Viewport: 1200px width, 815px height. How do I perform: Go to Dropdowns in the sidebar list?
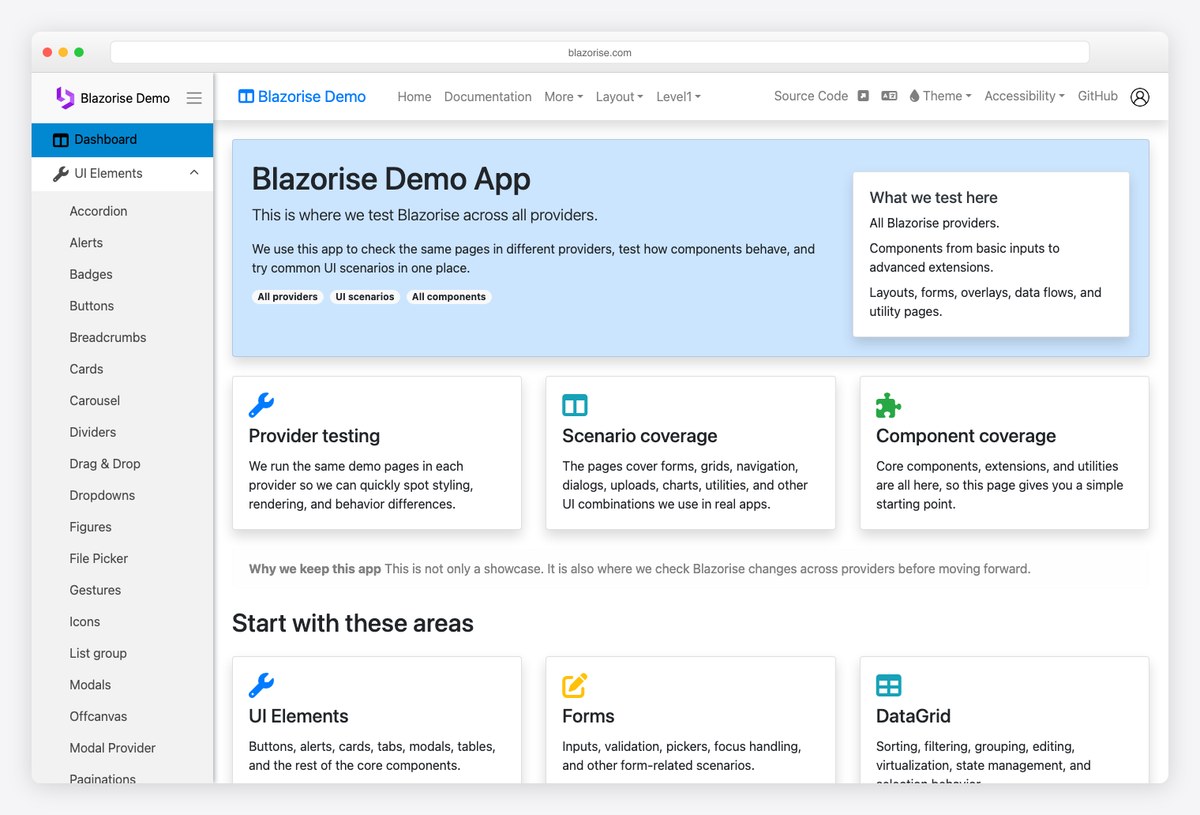pyautogui.click(x=102, y=496)
